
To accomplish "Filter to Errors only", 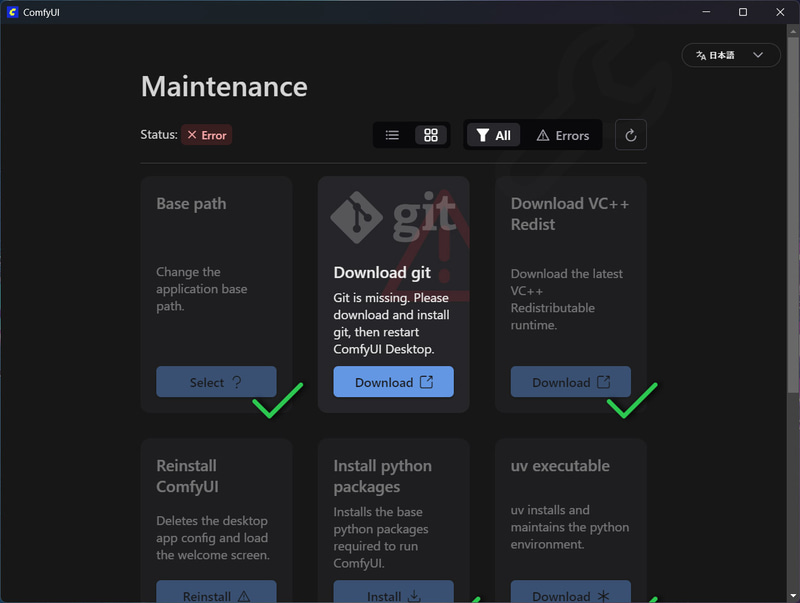I will coord(563,135).
